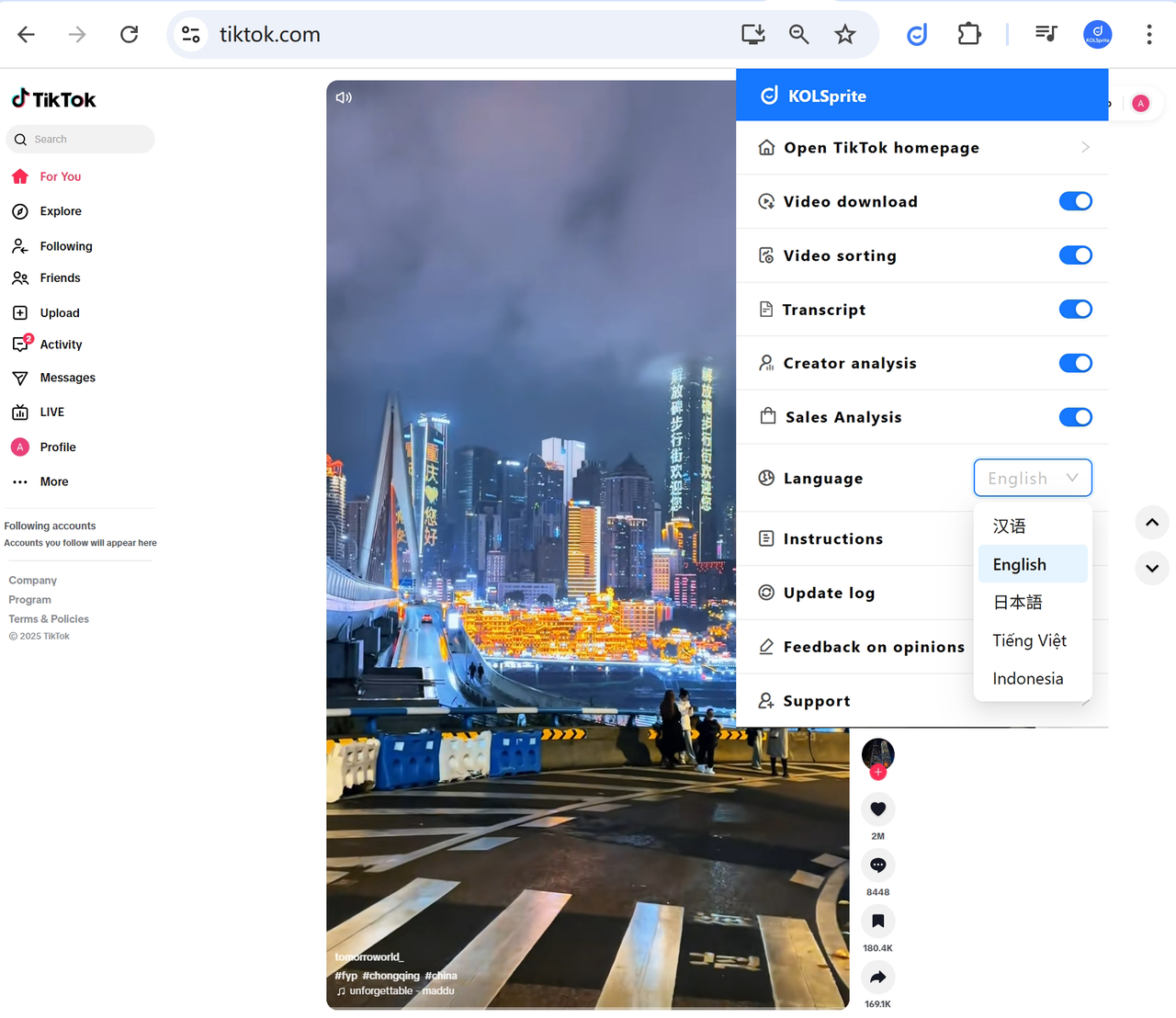This screenshot has height=1018, width=1176.
Task: Go to the For You feed
Action: point(60,176)
